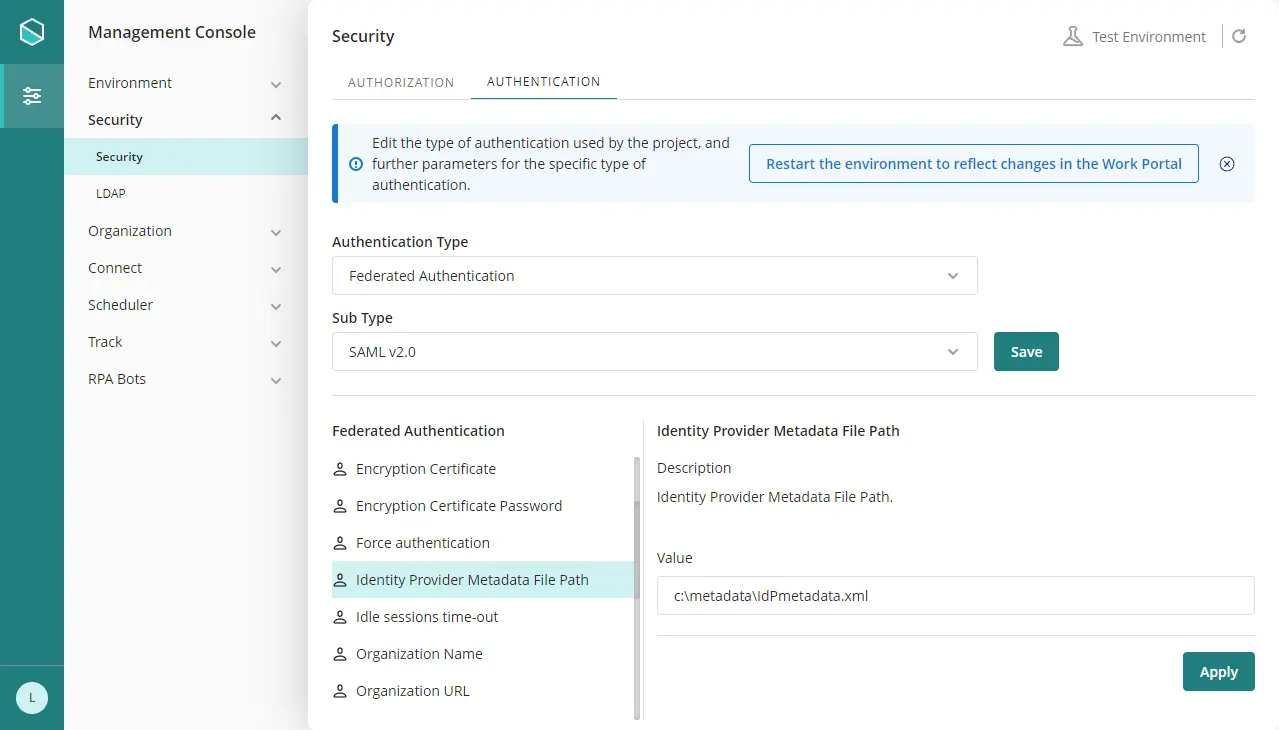Select Organization Name parameter text
The image size is (1279, 730).
419,654
